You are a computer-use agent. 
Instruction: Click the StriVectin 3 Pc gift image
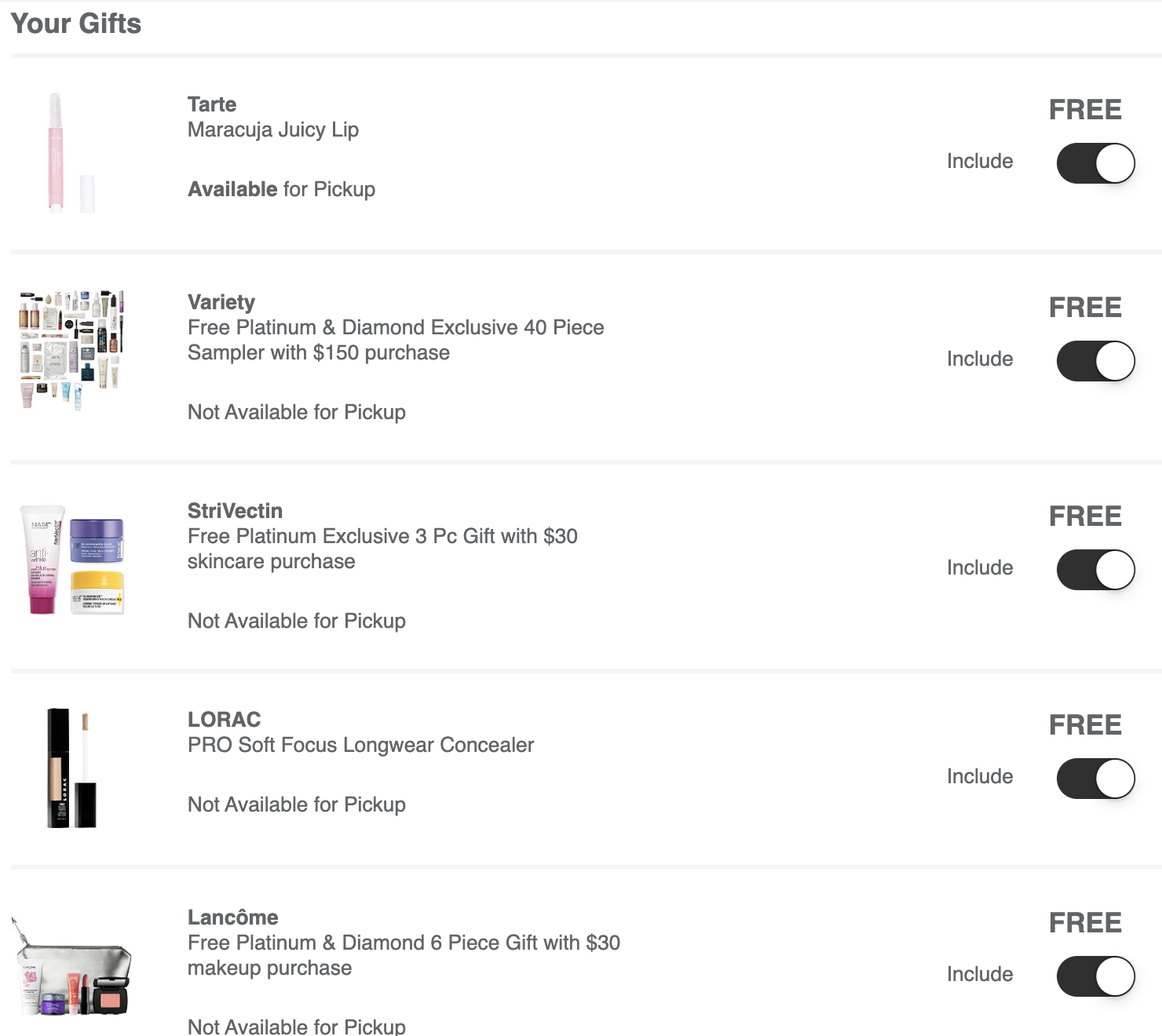(x=71, y=560)
